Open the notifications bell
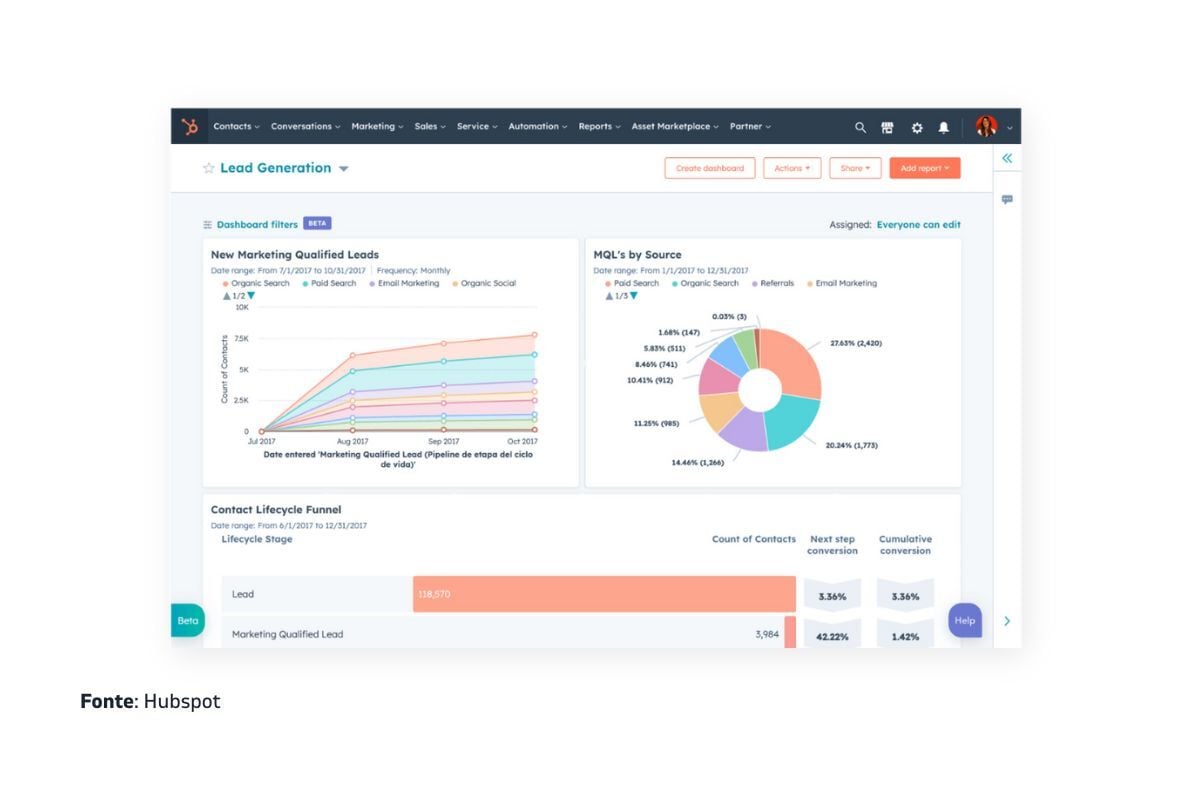This screenshot has width=1200, height=800. [x=942, y=127]
